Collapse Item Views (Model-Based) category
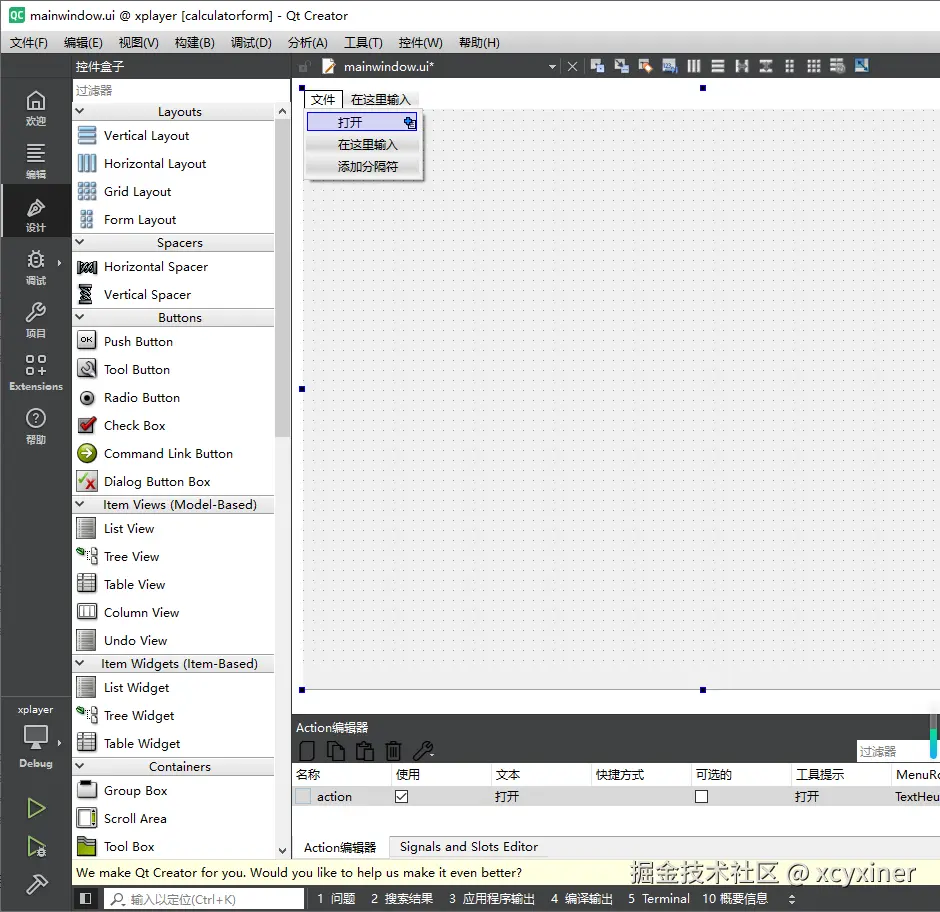The height and width of the screenshot is (912, 940). tap(80, 504)
